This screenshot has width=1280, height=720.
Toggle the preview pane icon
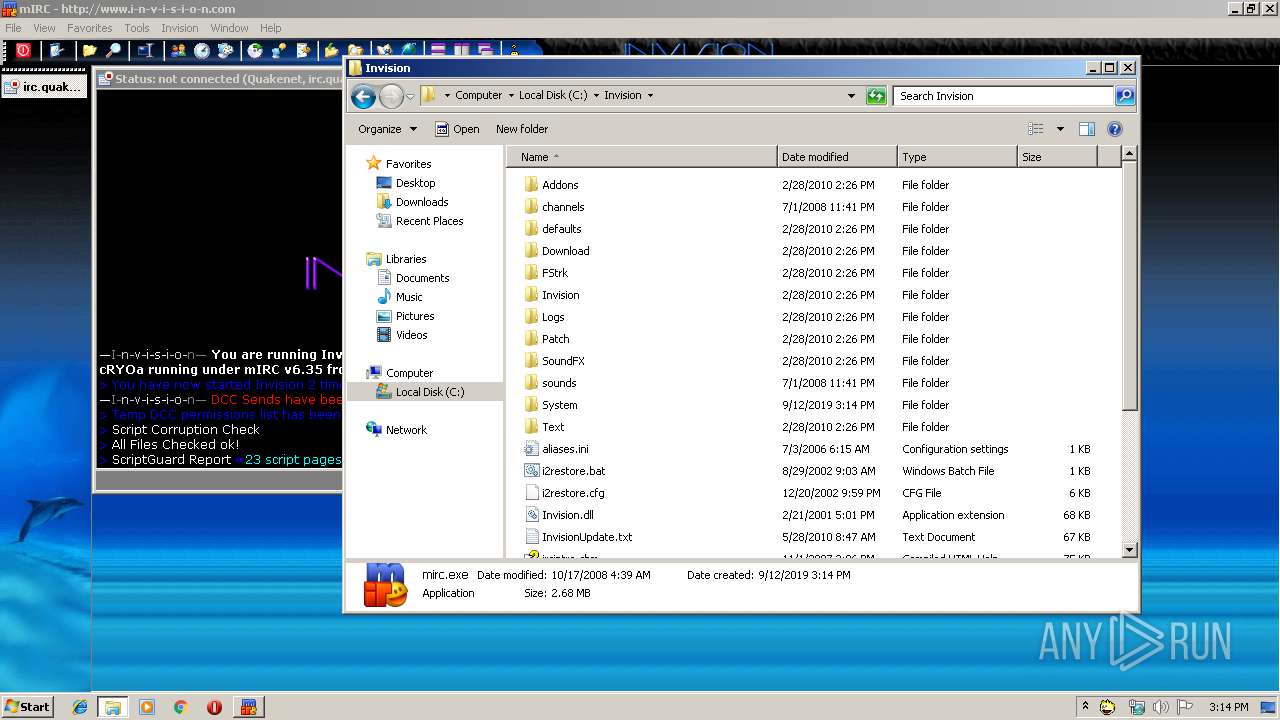coord(1087,129)
